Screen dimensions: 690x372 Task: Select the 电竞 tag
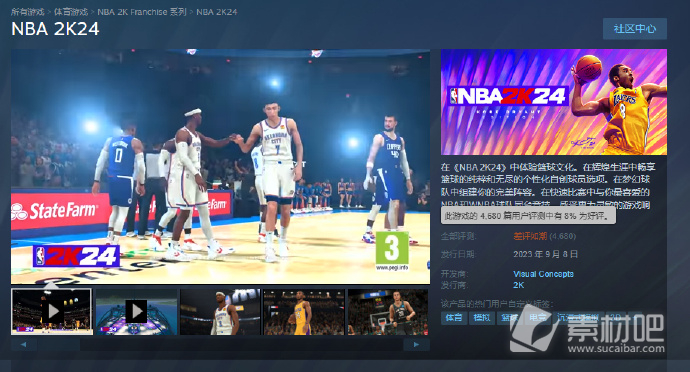pyautogui.click(x=537, y=318)
